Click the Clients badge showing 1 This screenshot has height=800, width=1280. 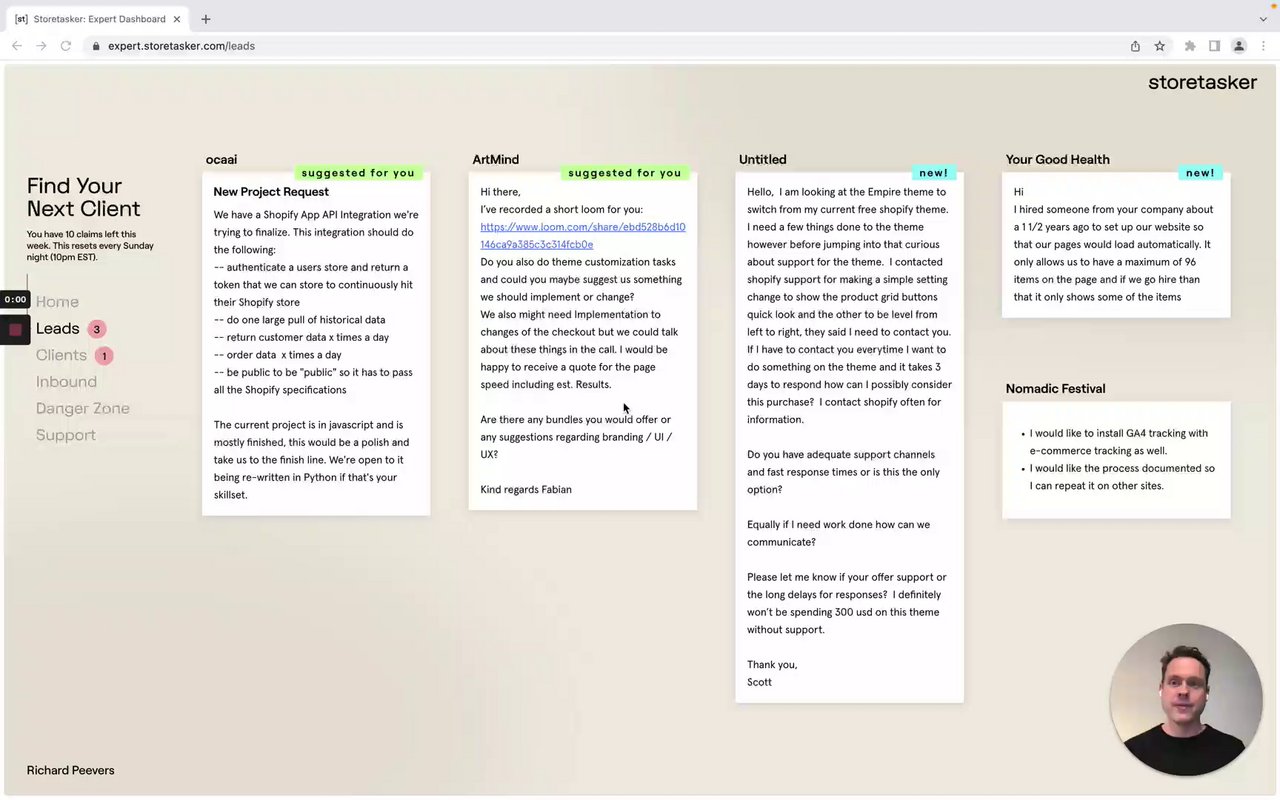pos(104,356)
